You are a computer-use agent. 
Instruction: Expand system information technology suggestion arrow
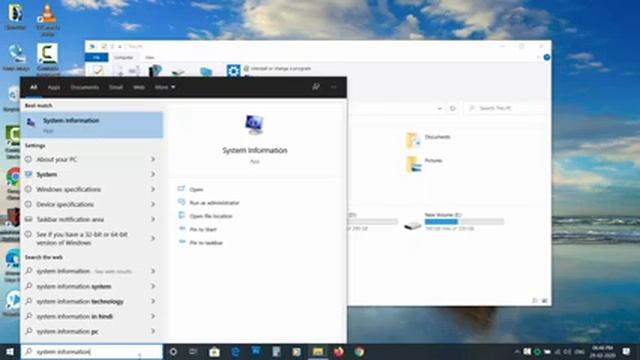pyautogui.click(x=153, y=301)
